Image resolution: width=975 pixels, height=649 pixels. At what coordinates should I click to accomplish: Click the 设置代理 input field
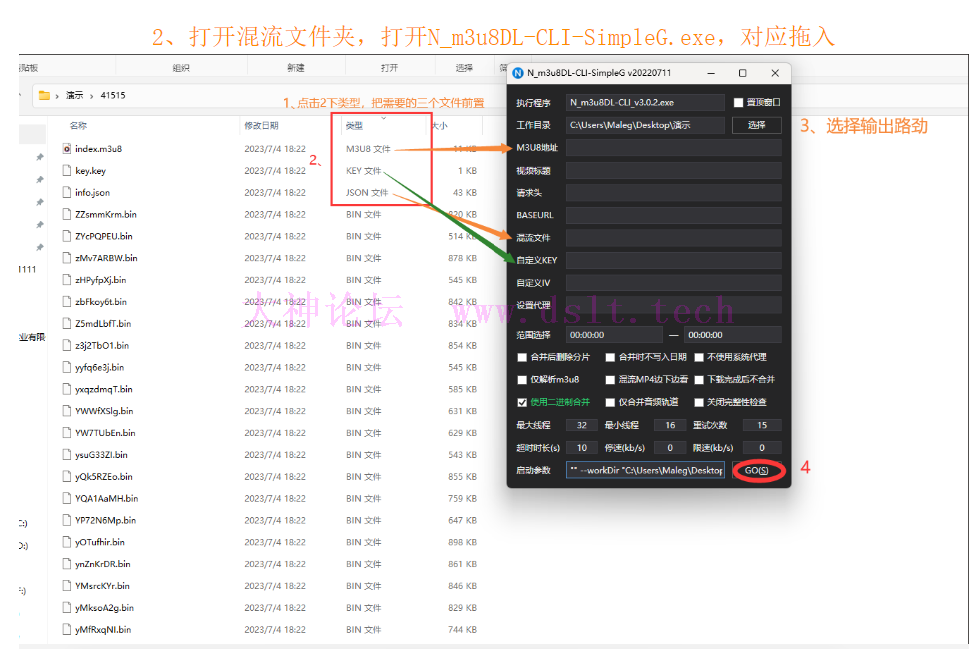pyautogui.click(x=673, y=305)
